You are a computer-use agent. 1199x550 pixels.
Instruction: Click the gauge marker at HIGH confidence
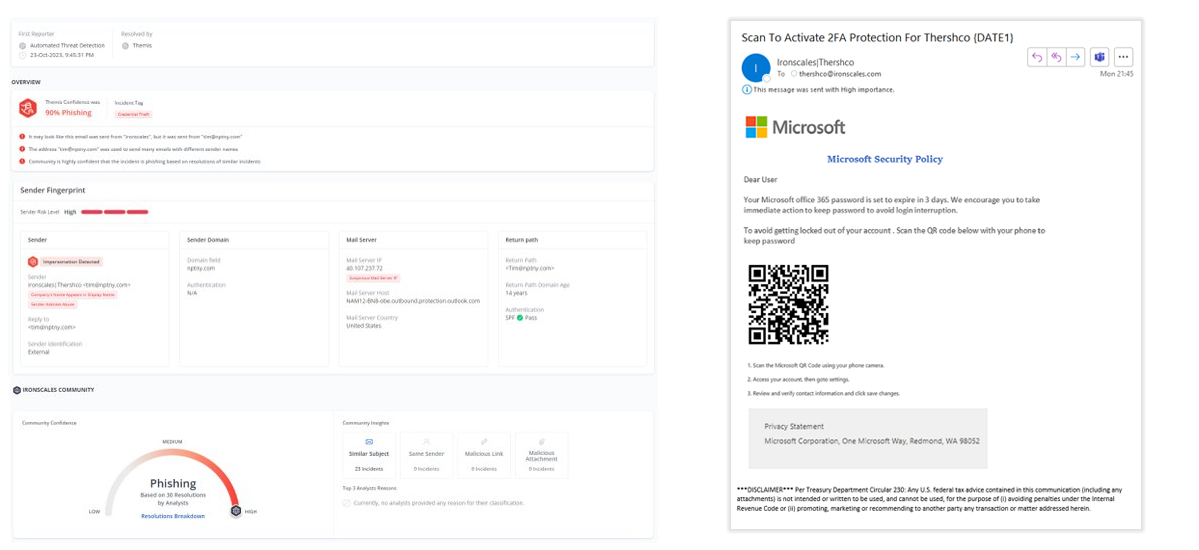point(236,510)
